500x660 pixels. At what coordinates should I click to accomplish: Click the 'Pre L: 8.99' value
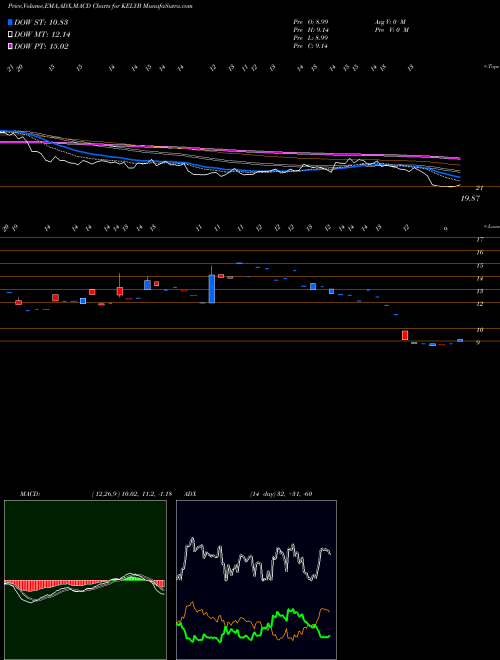[311, 38]
